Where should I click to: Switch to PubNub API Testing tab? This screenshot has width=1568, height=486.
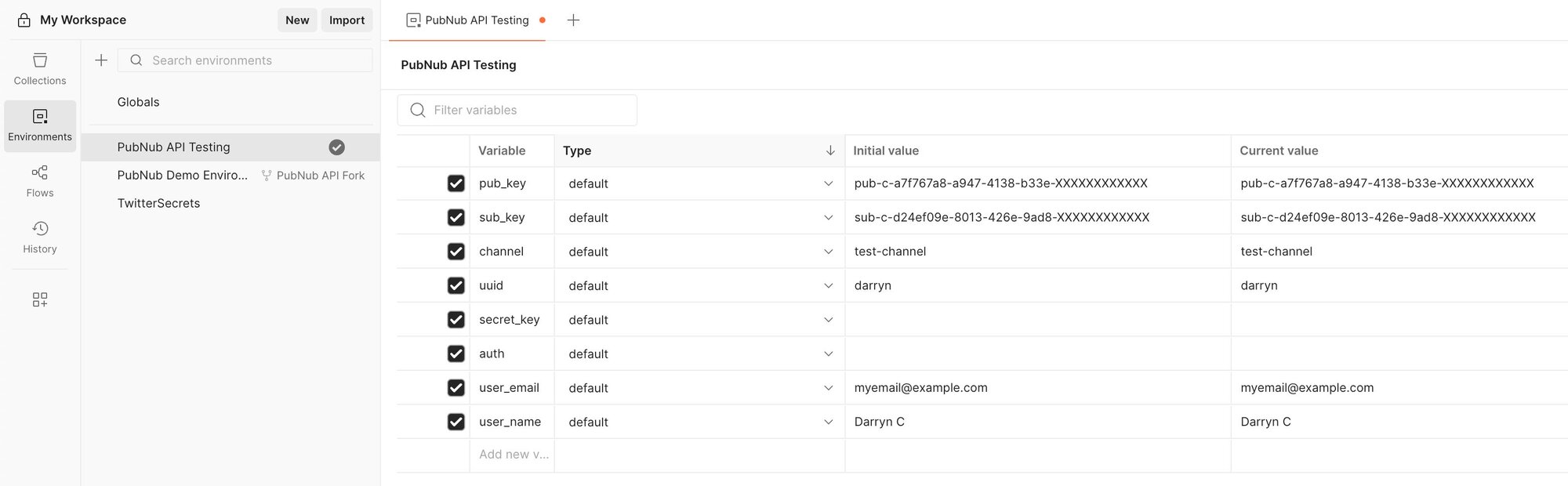click(x=467, y=20)
